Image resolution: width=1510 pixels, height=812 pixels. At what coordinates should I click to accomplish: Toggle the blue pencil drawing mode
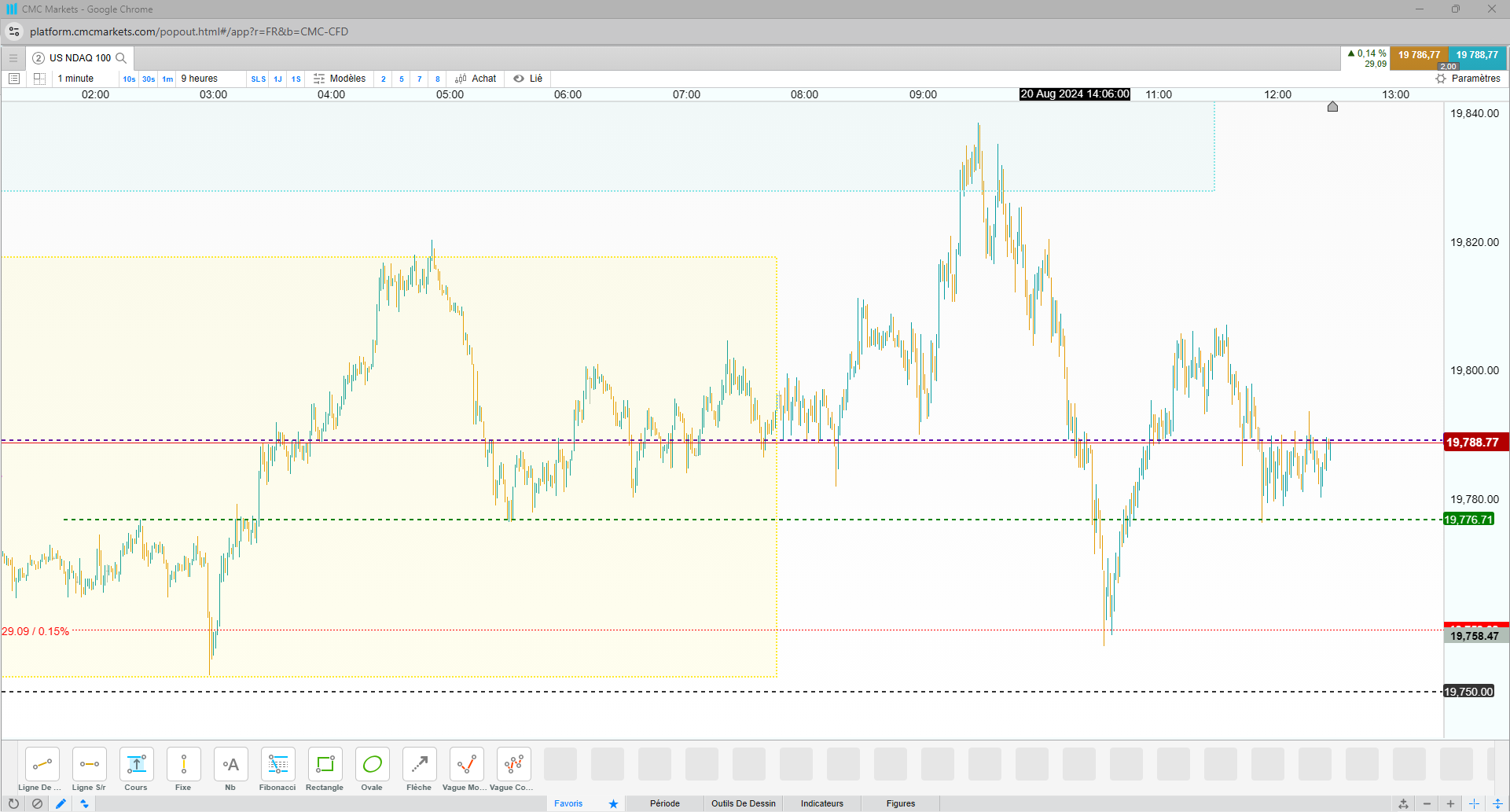coord(61,803)
